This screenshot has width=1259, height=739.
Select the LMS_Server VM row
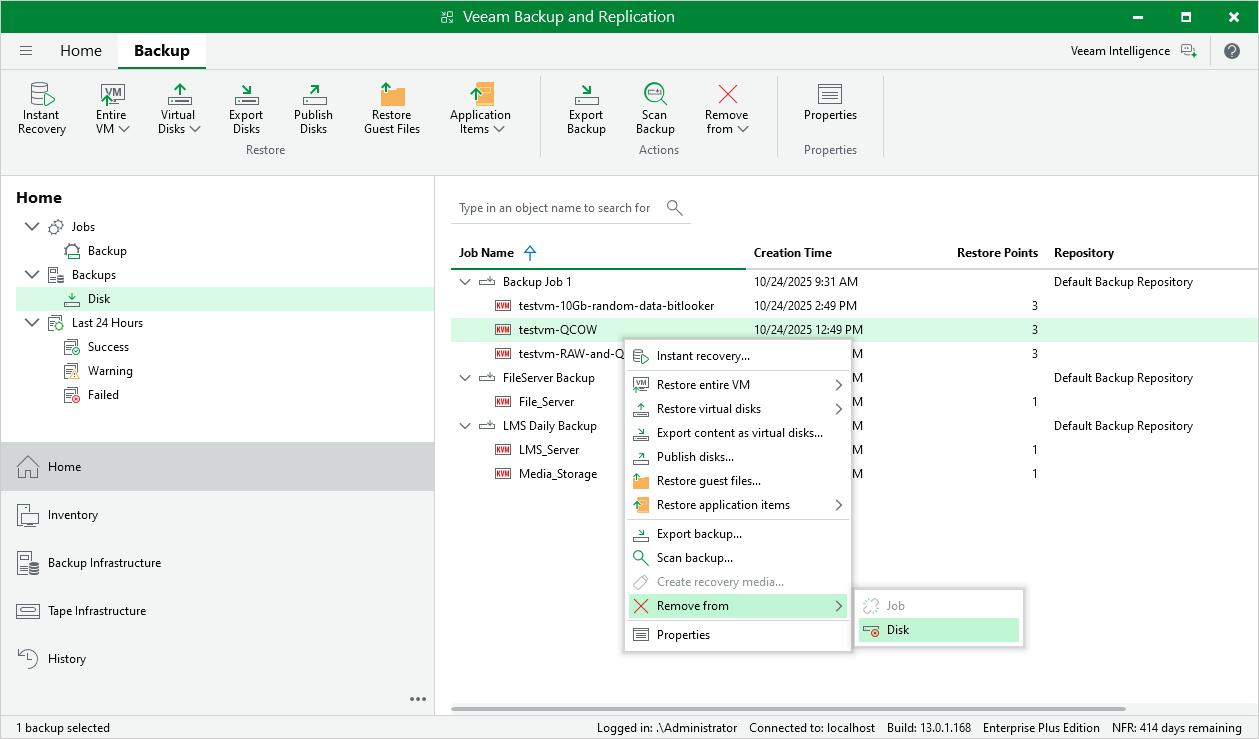coord(549,450)
